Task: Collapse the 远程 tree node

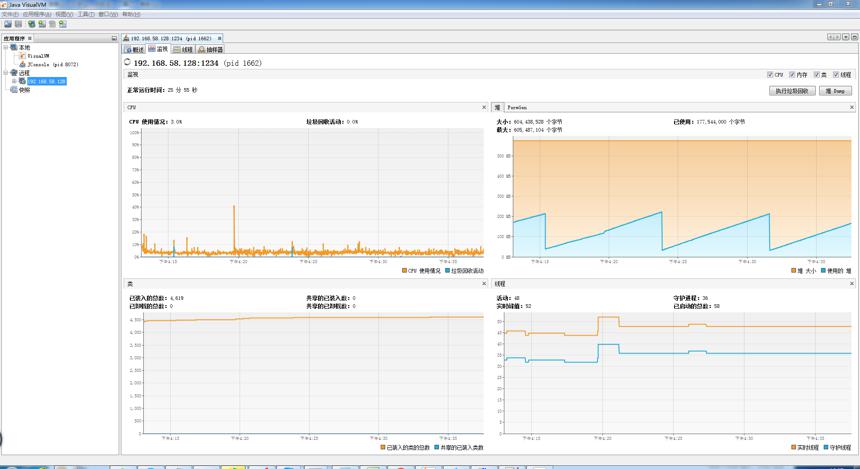Action: pos(6,73)
